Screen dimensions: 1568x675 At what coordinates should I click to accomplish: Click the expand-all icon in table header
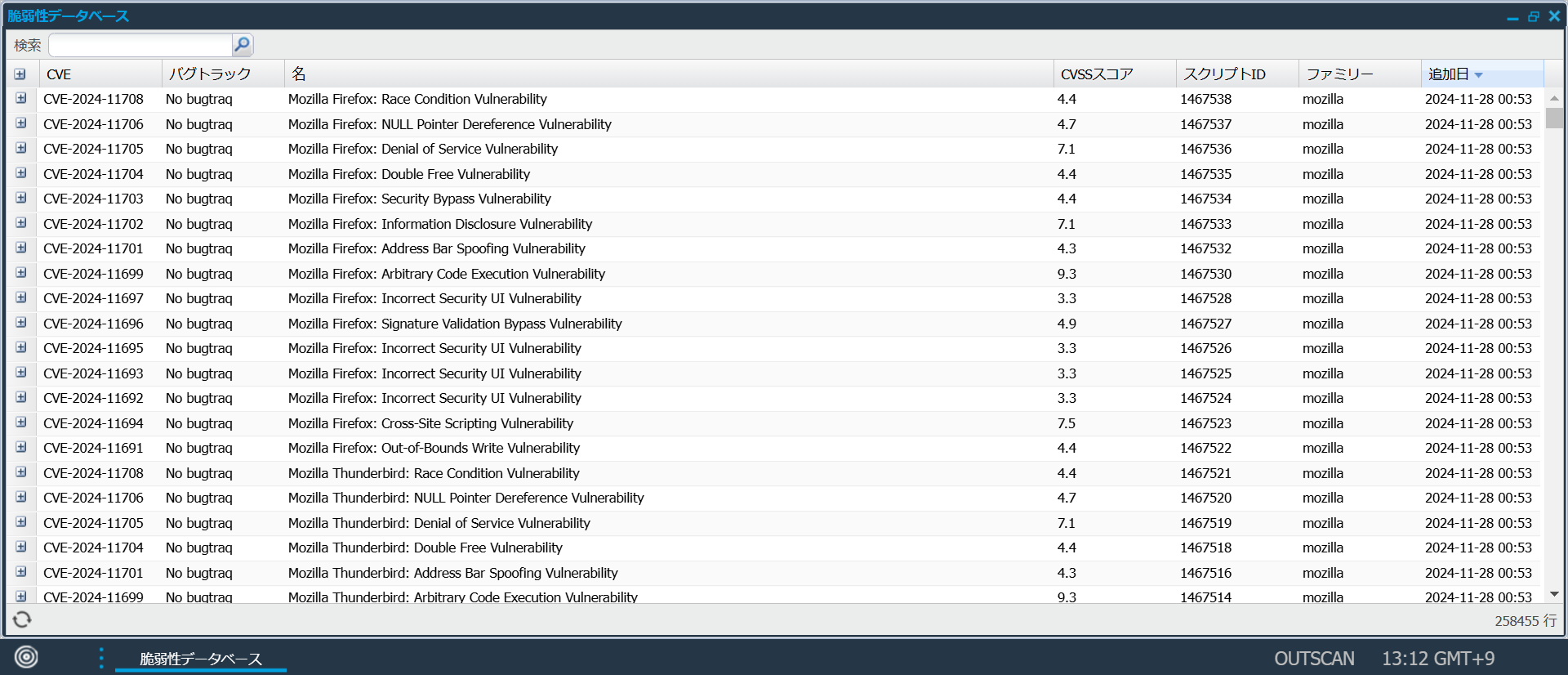pyautogui.click(x=20, y=74)
